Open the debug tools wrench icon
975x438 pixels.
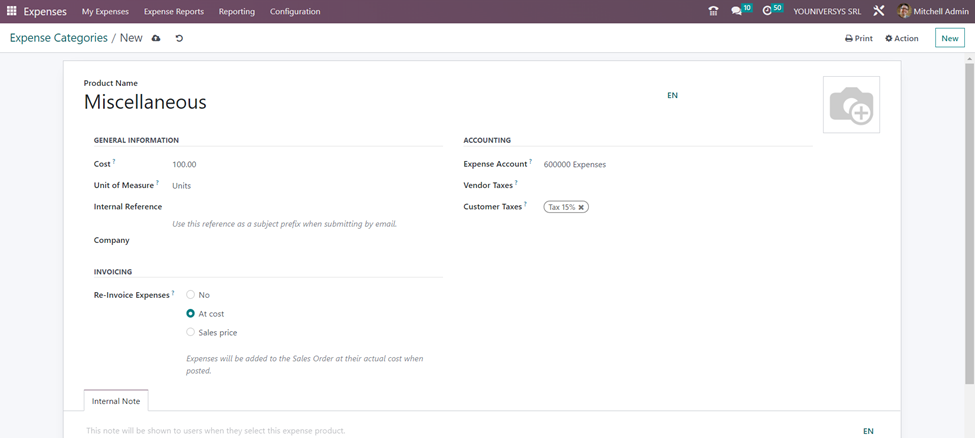click(x=879, y=11)
